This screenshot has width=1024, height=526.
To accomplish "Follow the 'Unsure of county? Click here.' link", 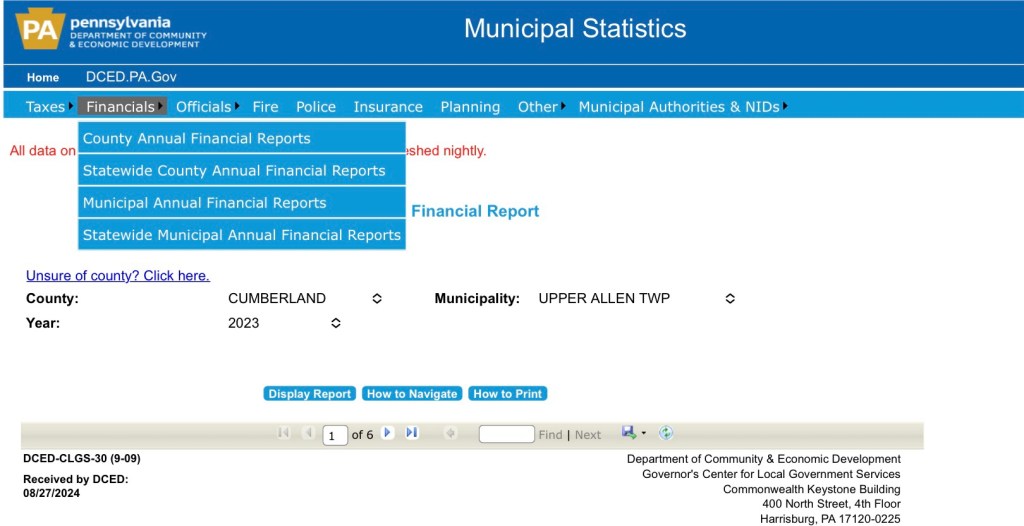I will (x=118, y=275).
